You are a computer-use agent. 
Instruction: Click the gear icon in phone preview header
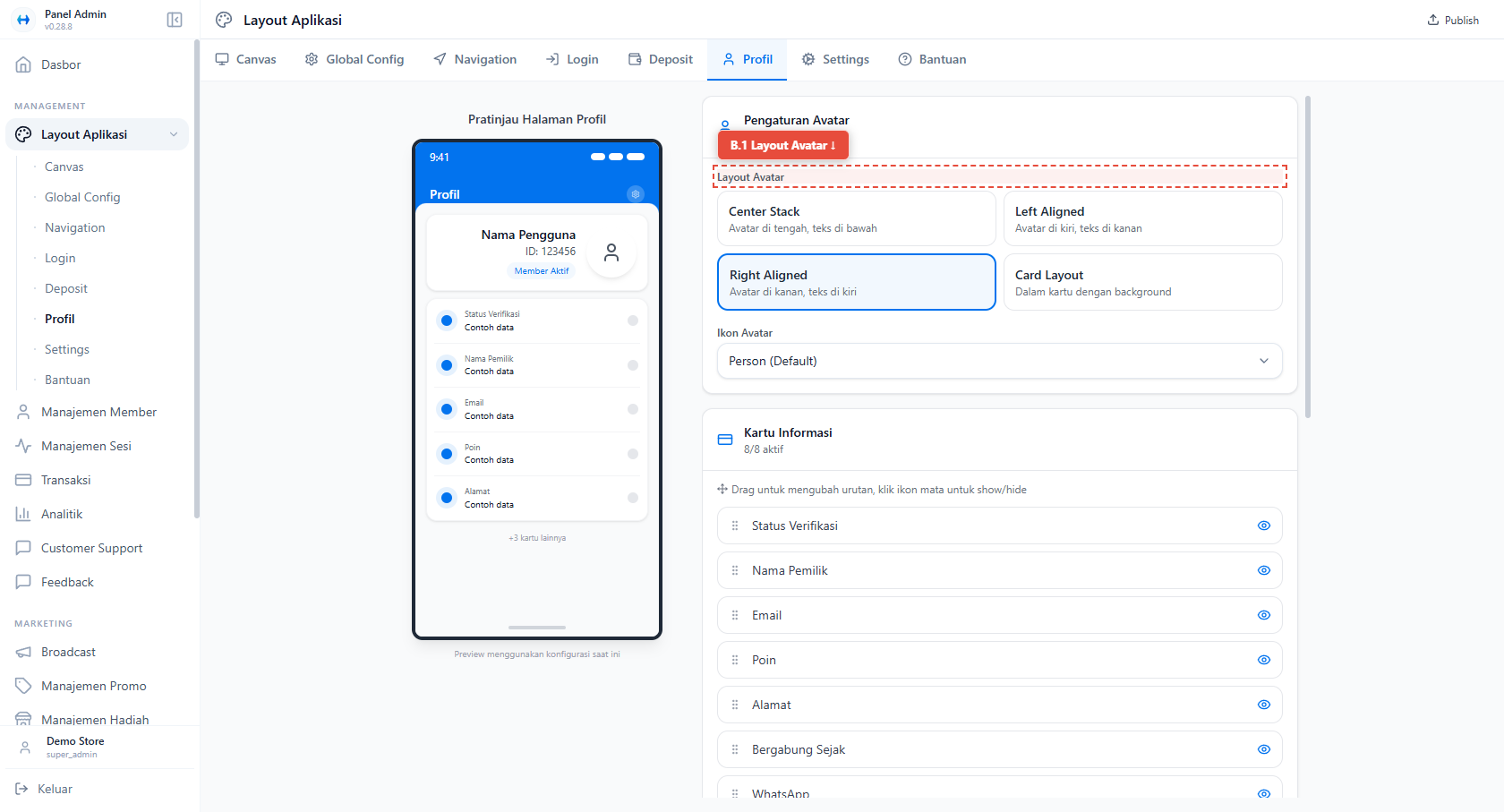tap(636, 194)
